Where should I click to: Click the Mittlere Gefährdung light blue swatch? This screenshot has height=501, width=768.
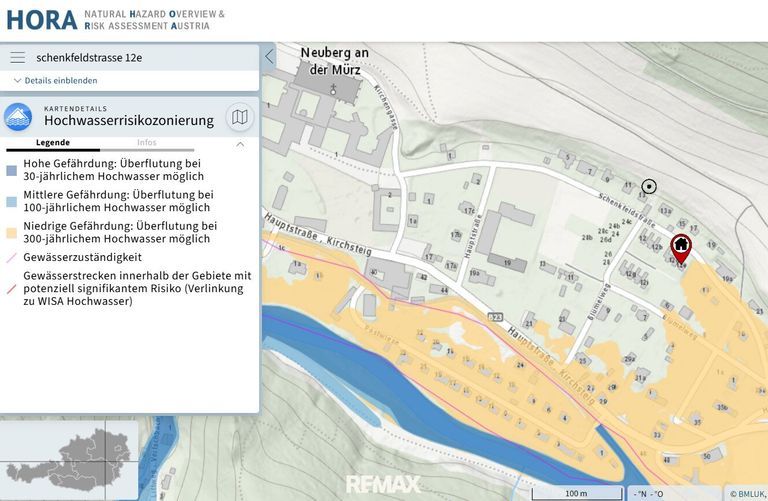tap(11, 202)
